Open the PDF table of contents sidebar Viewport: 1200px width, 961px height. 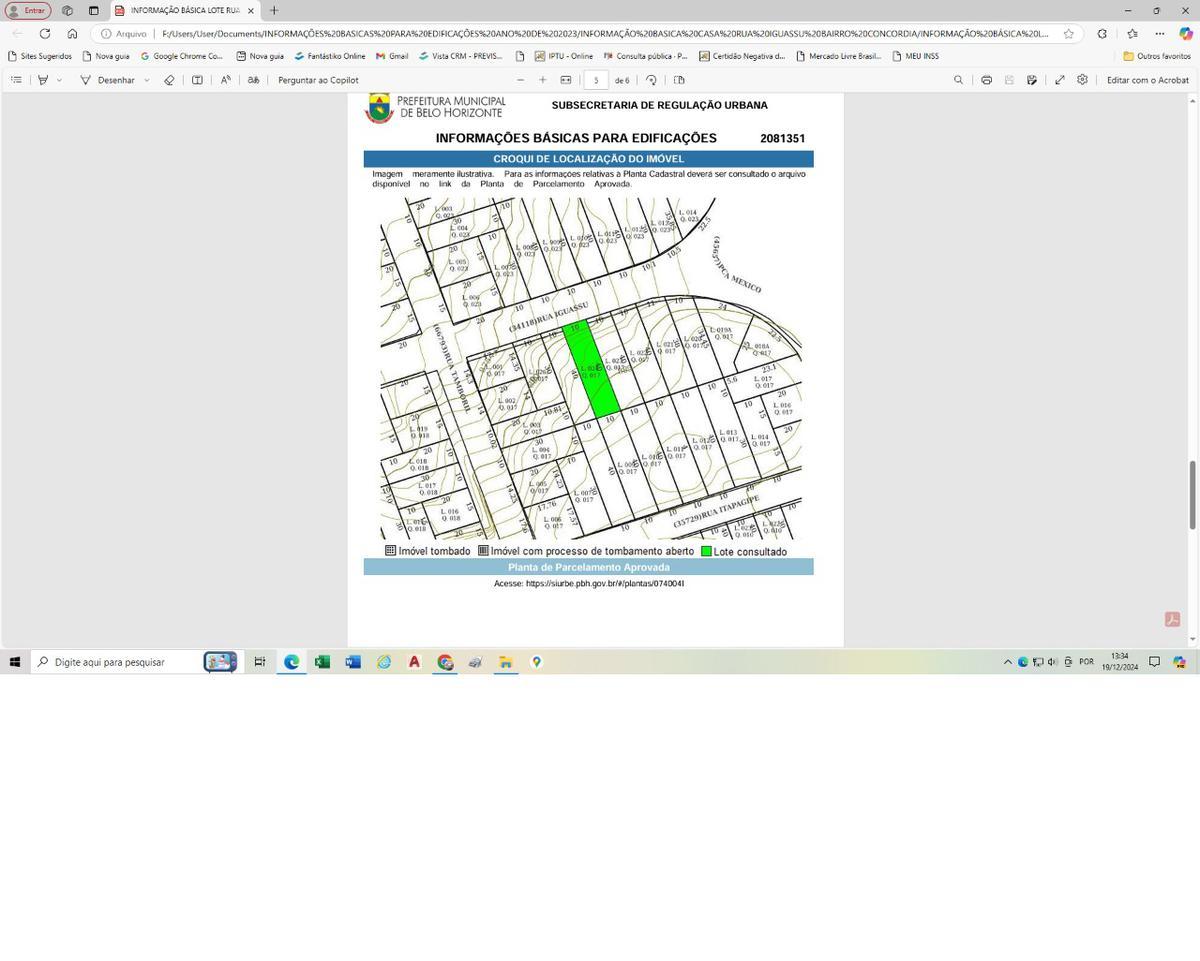pyautogui.click(x=16, y=80)
